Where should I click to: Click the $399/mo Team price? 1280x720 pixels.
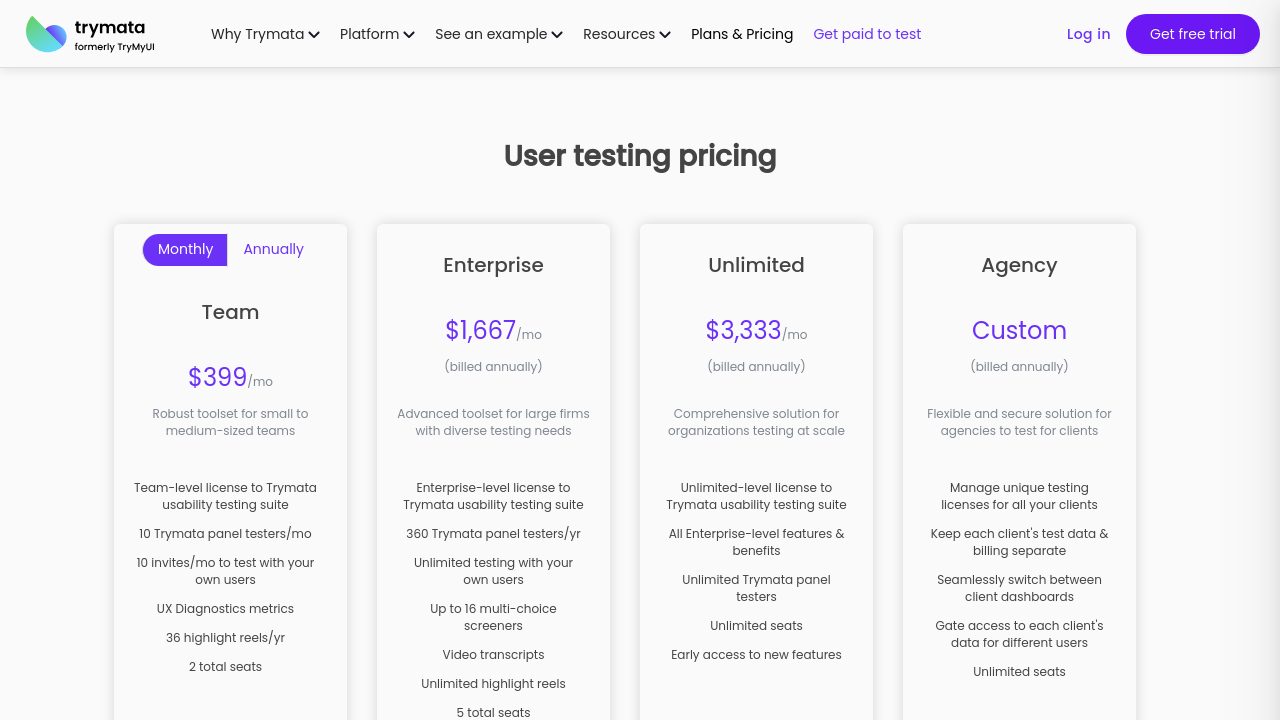coord(229,377)
